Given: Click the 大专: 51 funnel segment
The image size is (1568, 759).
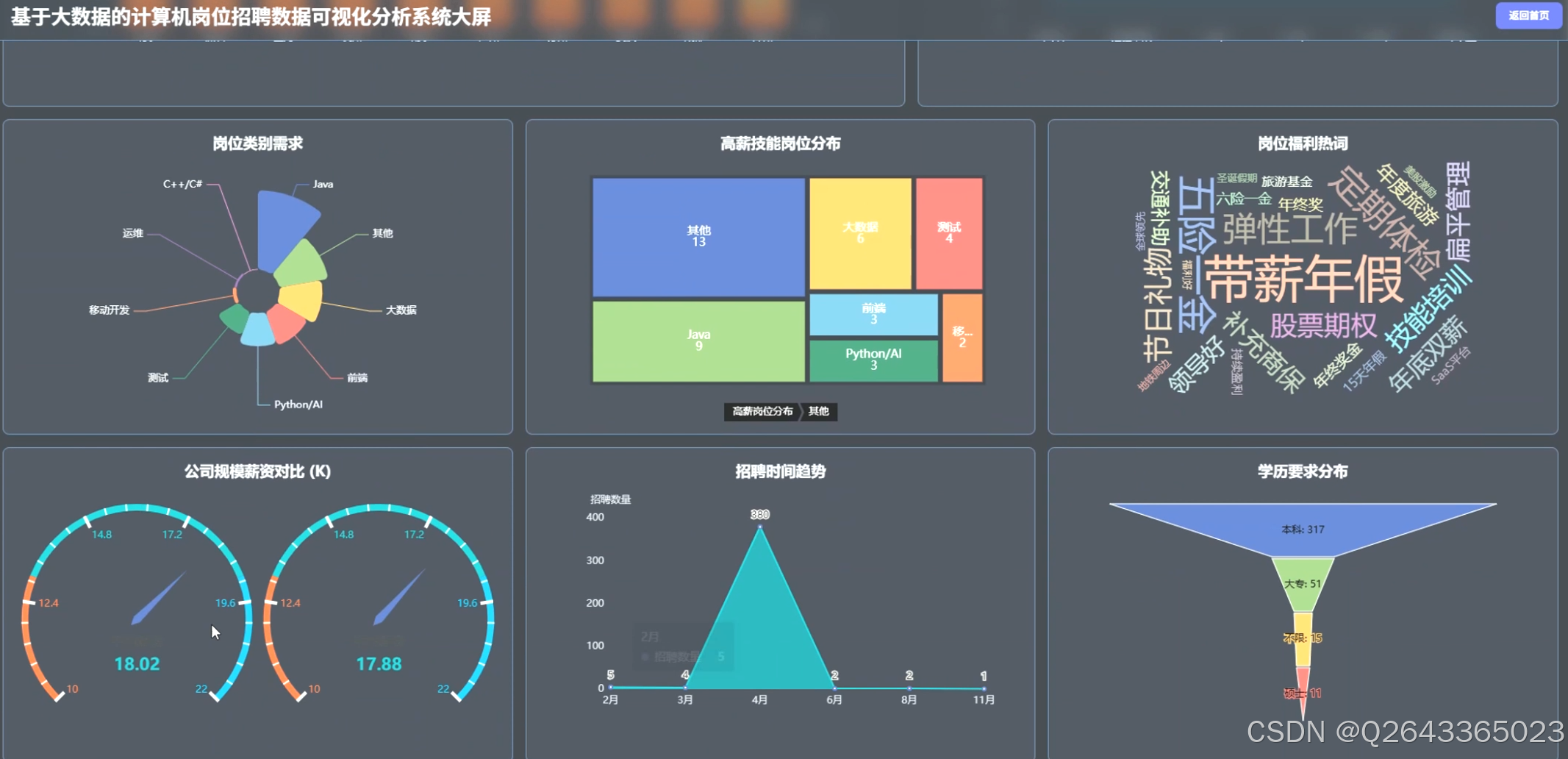Looking at the screenshot, I should pos(1303,585).
